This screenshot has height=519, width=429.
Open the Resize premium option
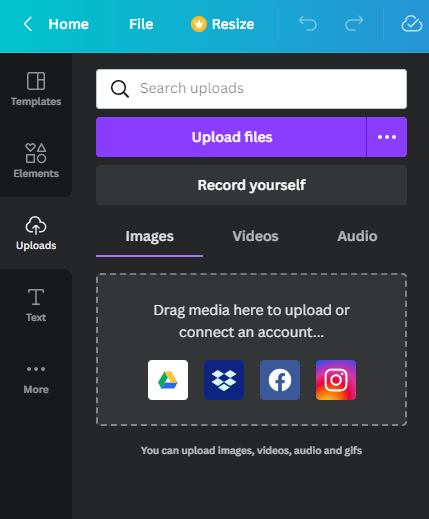[x=222, y=24]
